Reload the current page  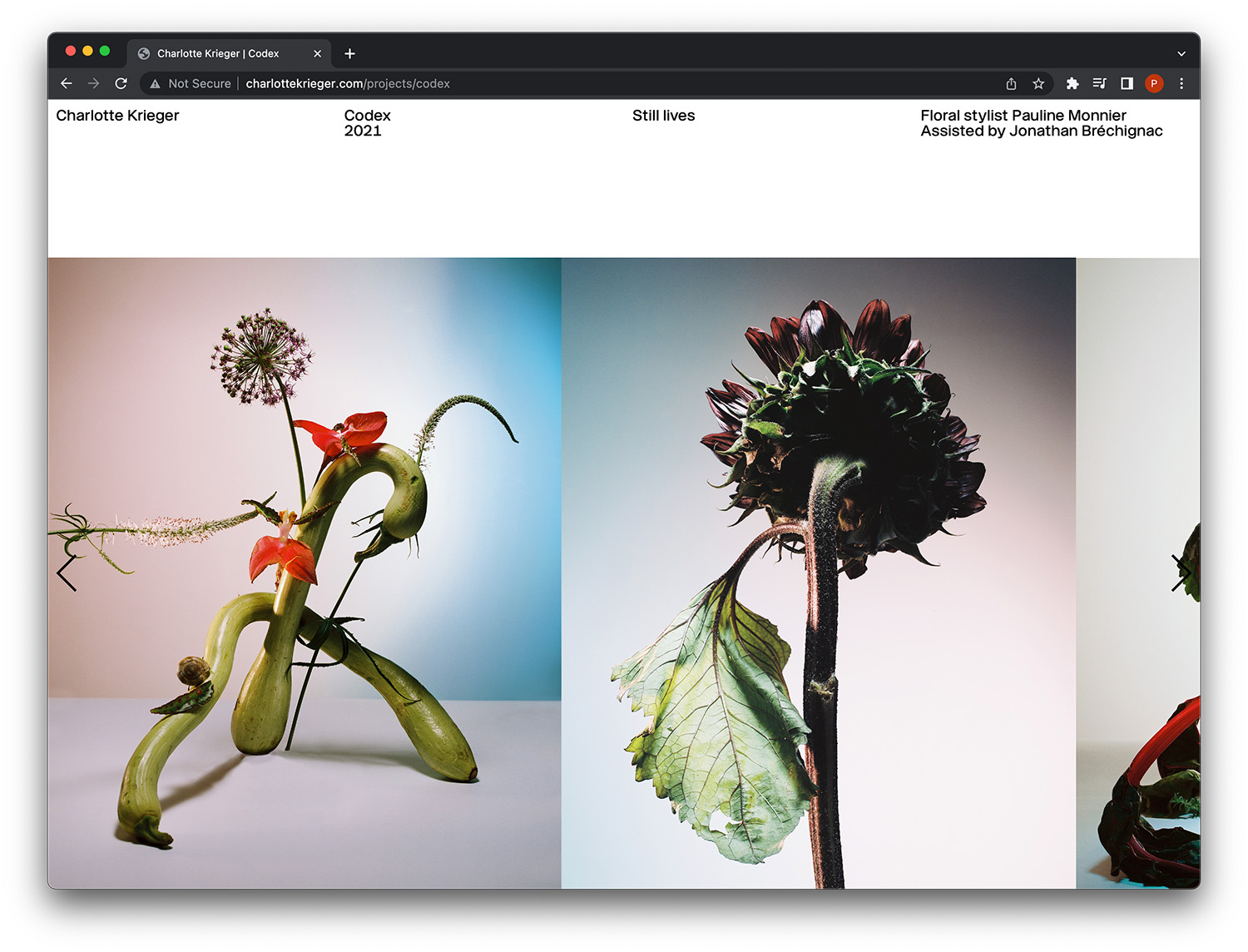[x=121, y=83]
